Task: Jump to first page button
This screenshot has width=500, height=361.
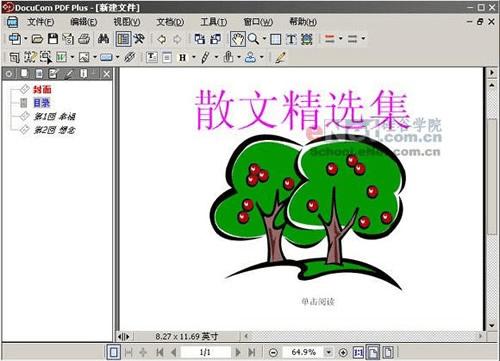Action: pyautogui.click(x=159, y=352)
